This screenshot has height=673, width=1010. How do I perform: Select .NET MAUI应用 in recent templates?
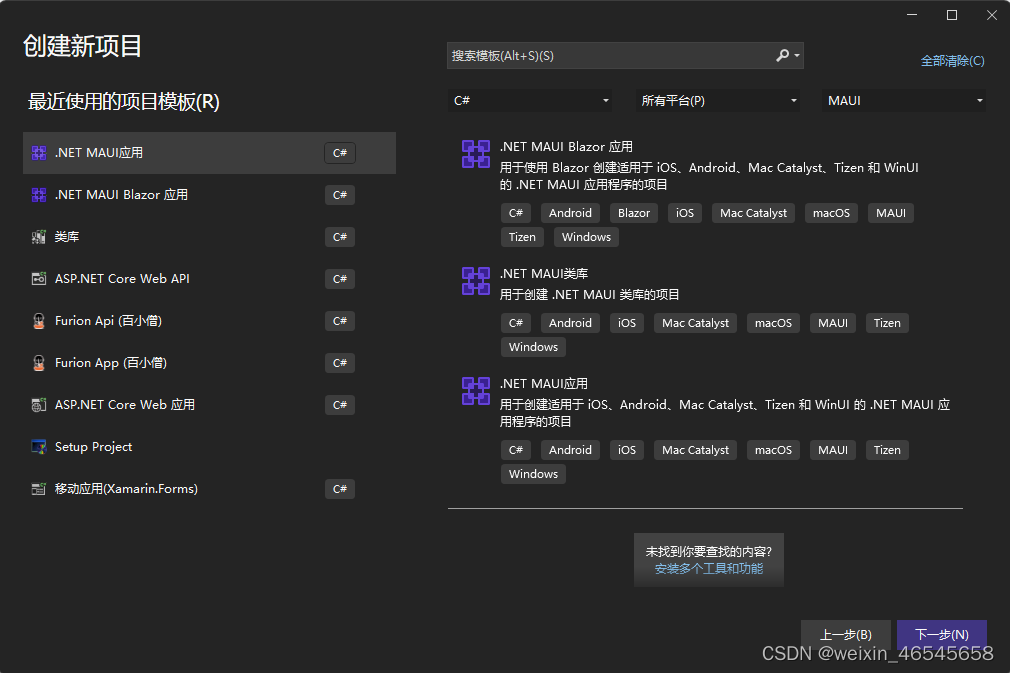[x=209, y=153]
